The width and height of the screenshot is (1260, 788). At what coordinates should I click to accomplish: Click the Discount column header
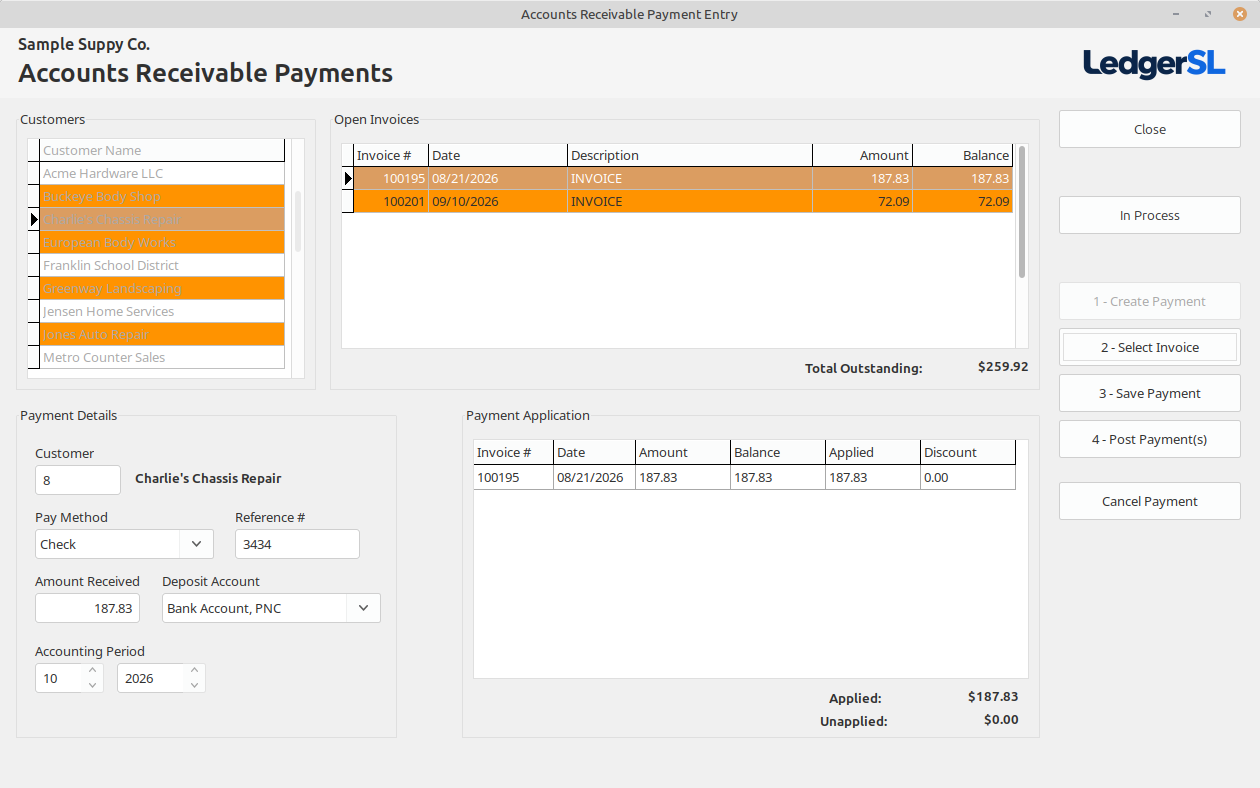point(968,452)
